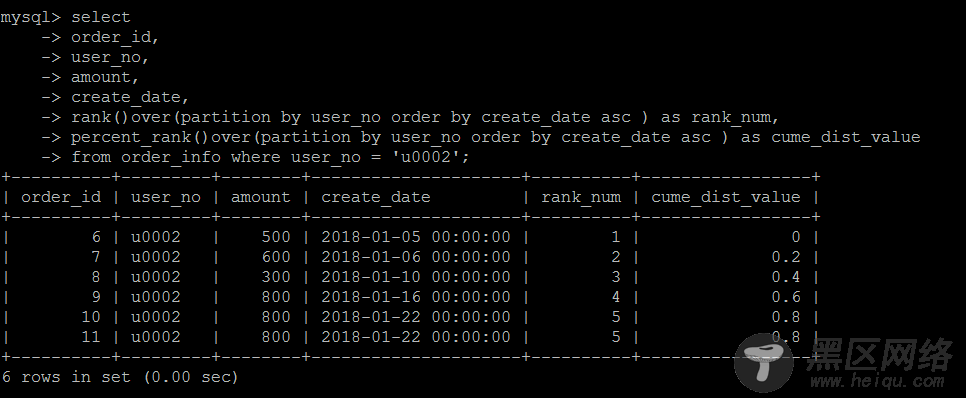Image resolution: width=966 pixels, height=398 pixels.
Task: Click order_id cell with value 7
Action: coord(96,257)
